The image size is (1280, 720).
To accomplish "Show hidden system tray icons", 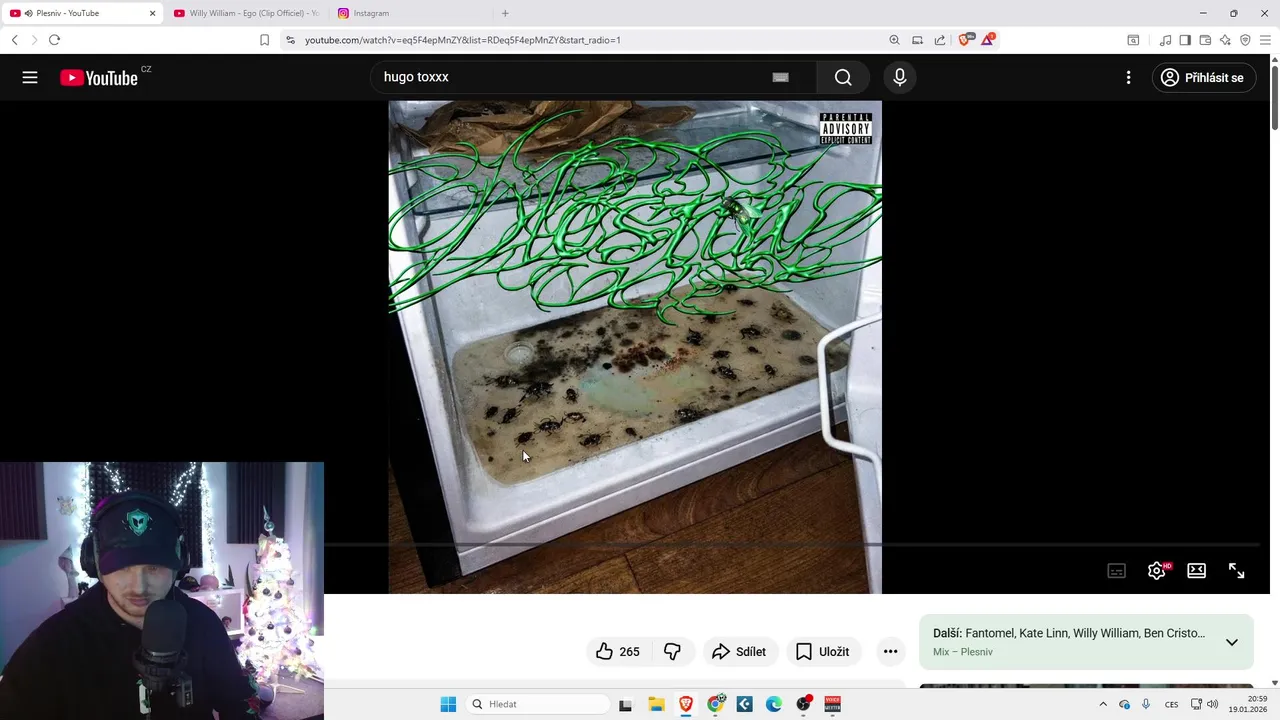I will click(1103, 704).
